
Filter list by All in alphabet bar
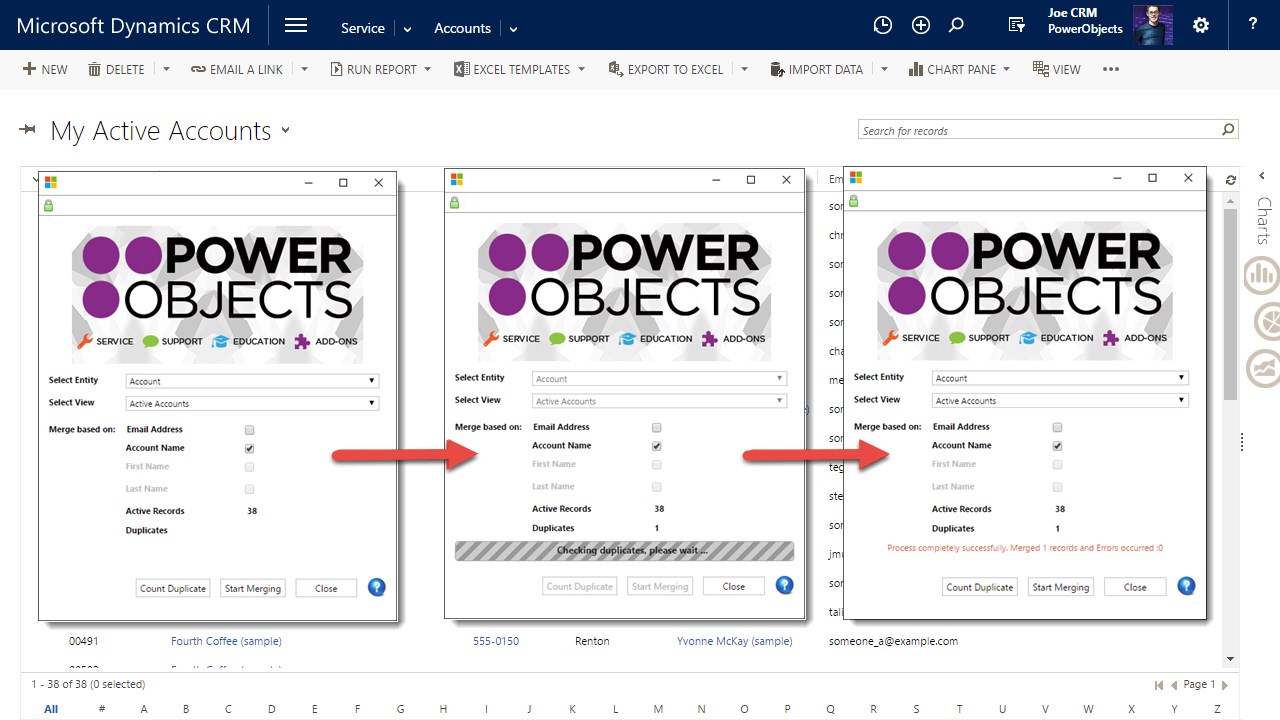(x=51, y=709)
